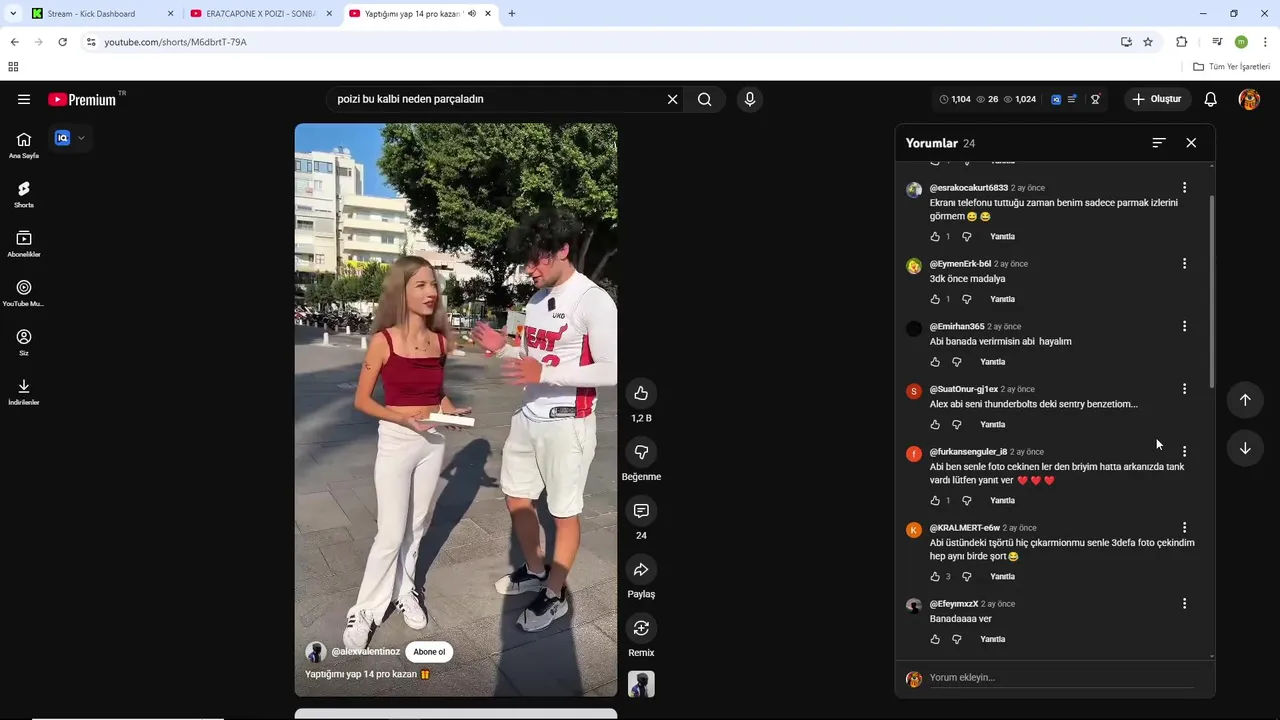The height and width of the screenshot is (720, 1280).
Task: Like Emirhan365's comment
Action: tap(935, 362)
